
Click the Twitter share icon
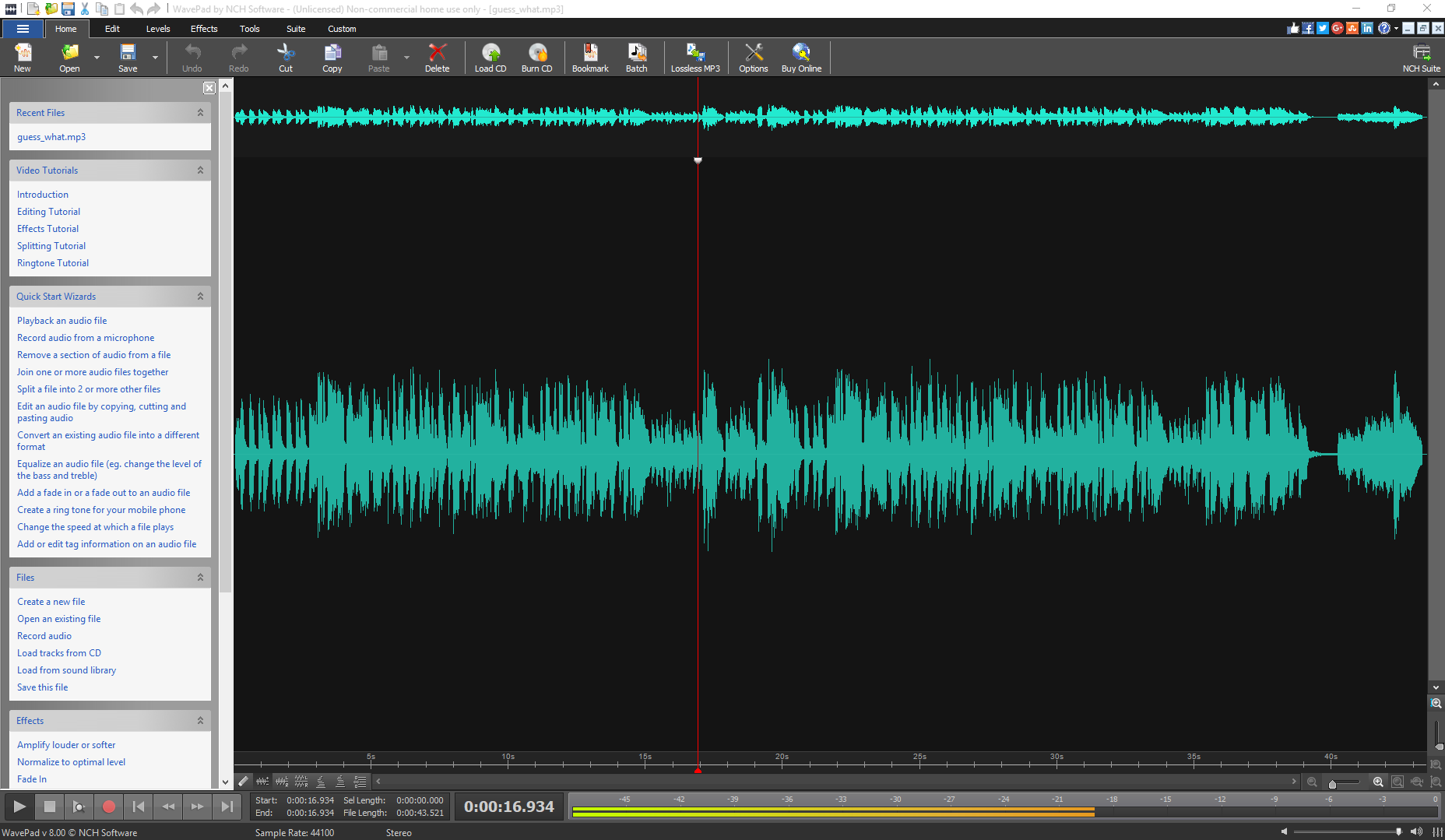tap(1323, 28)
